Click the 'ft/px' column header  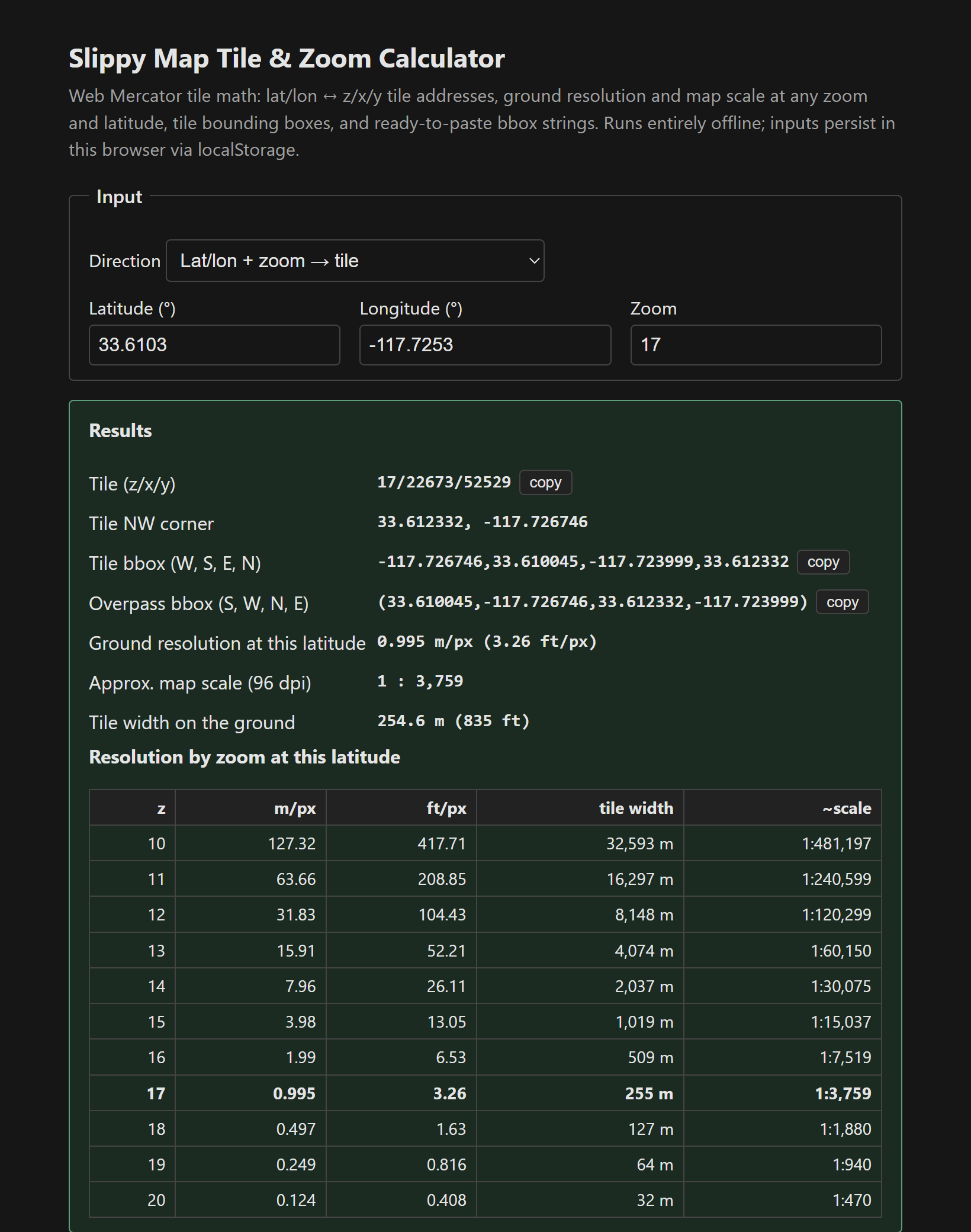coord(401,808)
